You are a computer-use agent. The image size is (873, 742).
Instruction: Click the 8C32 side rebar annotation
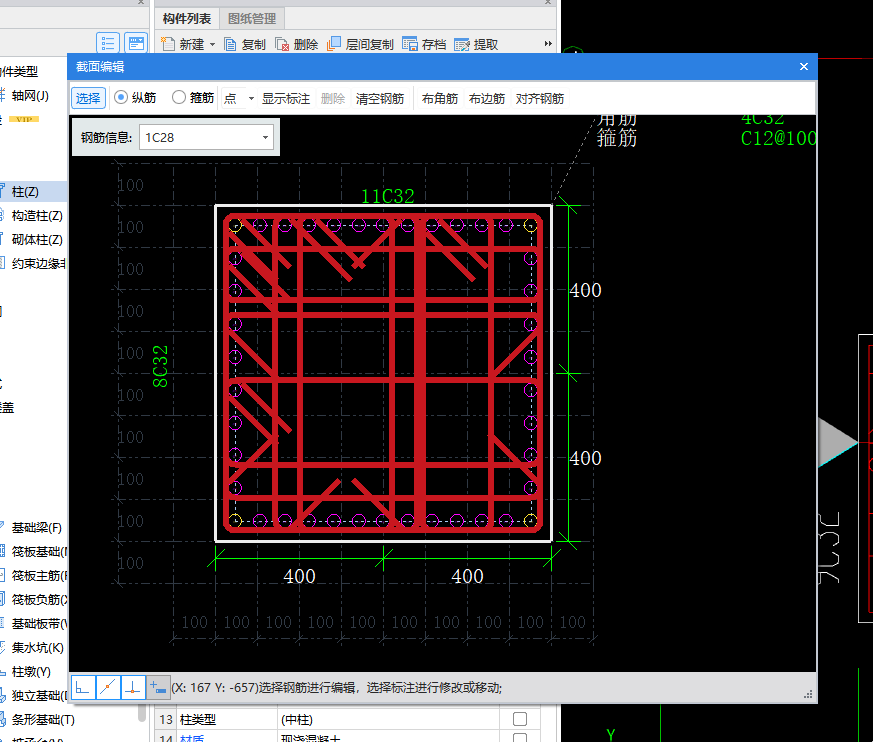pyautogui.click(x=160, y=366)
